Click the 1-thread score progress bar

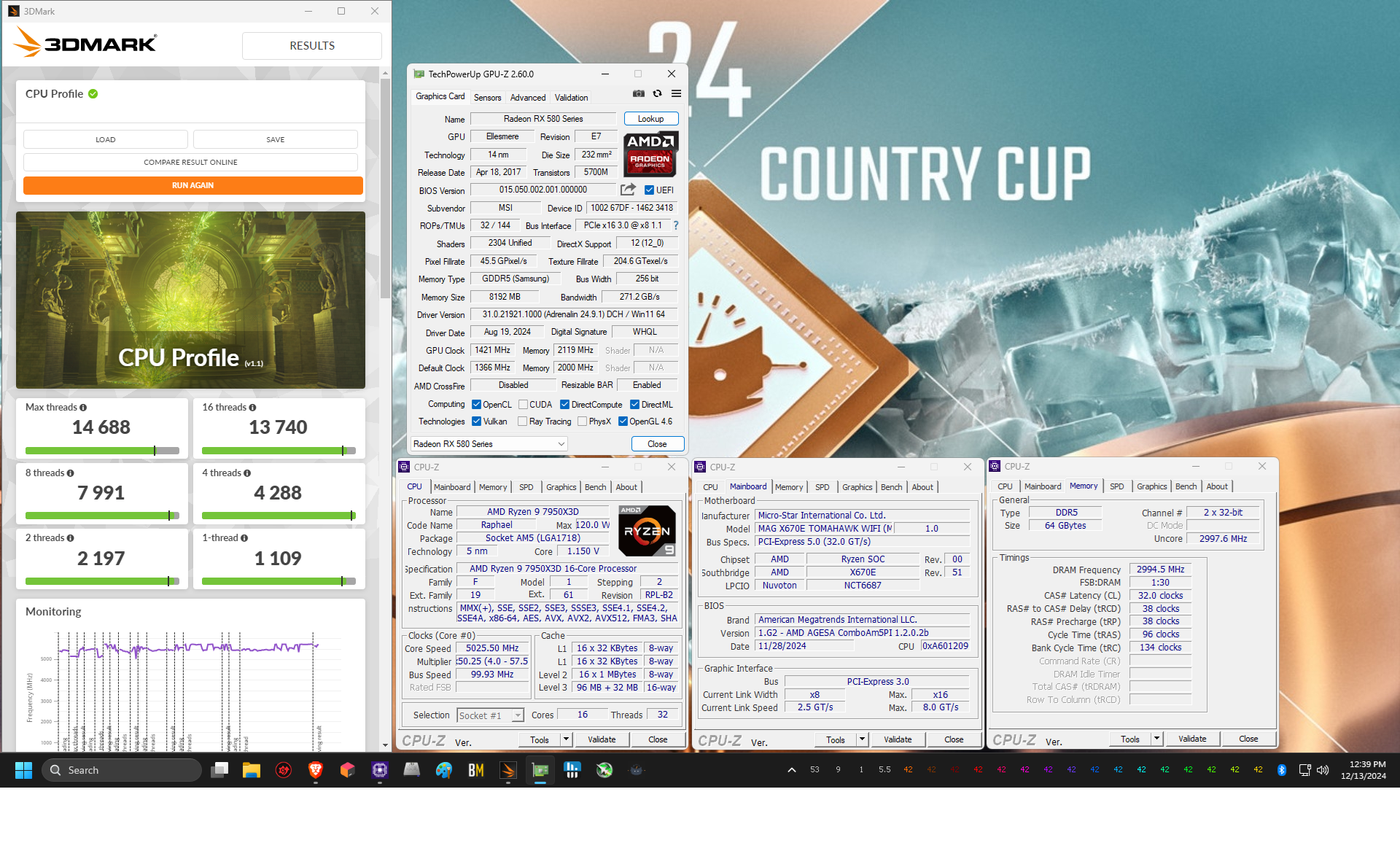click(279, 581)
